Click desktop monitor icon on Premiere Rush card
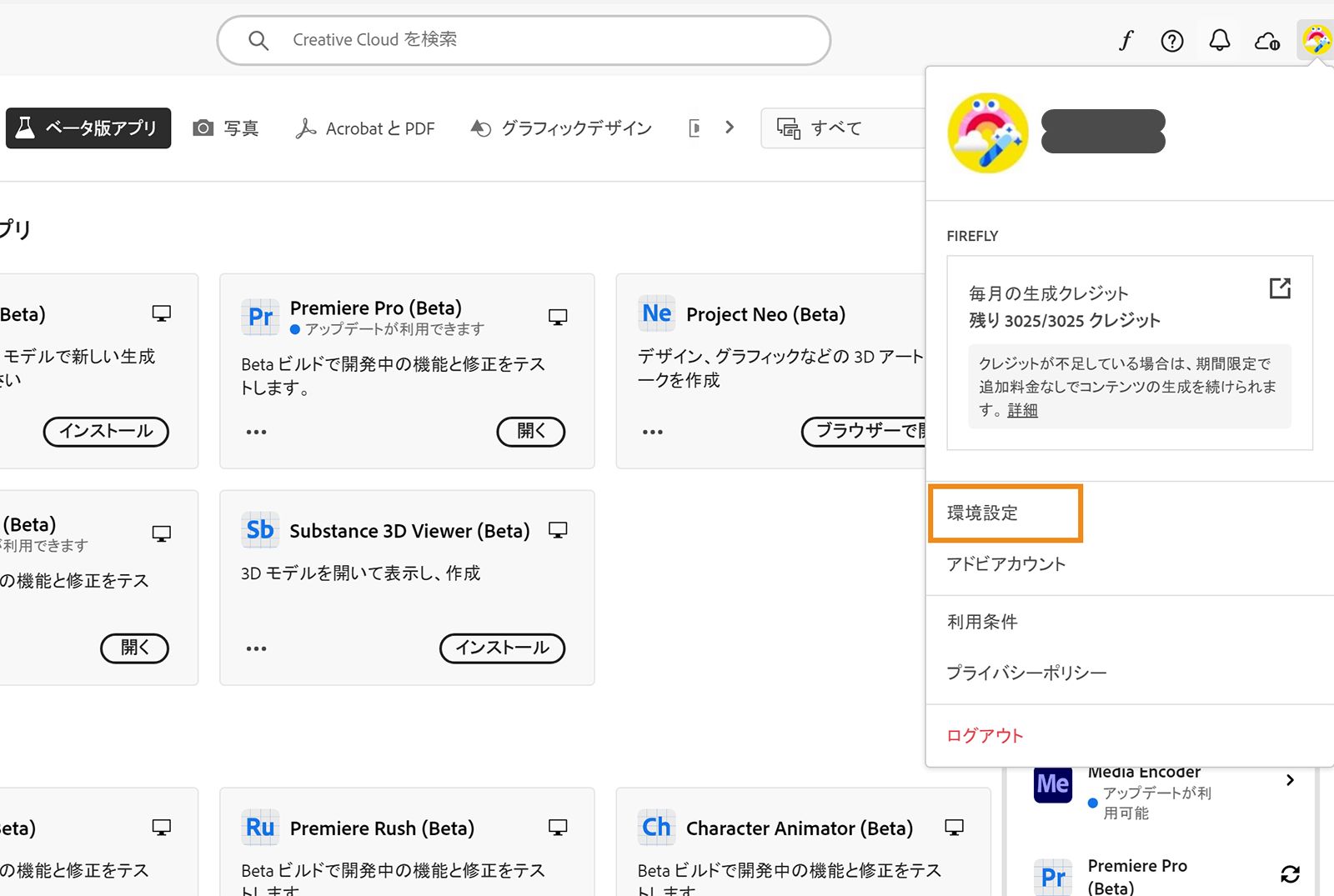The height and width of the screenshot is (896, 1334). (x=558, y=827)
